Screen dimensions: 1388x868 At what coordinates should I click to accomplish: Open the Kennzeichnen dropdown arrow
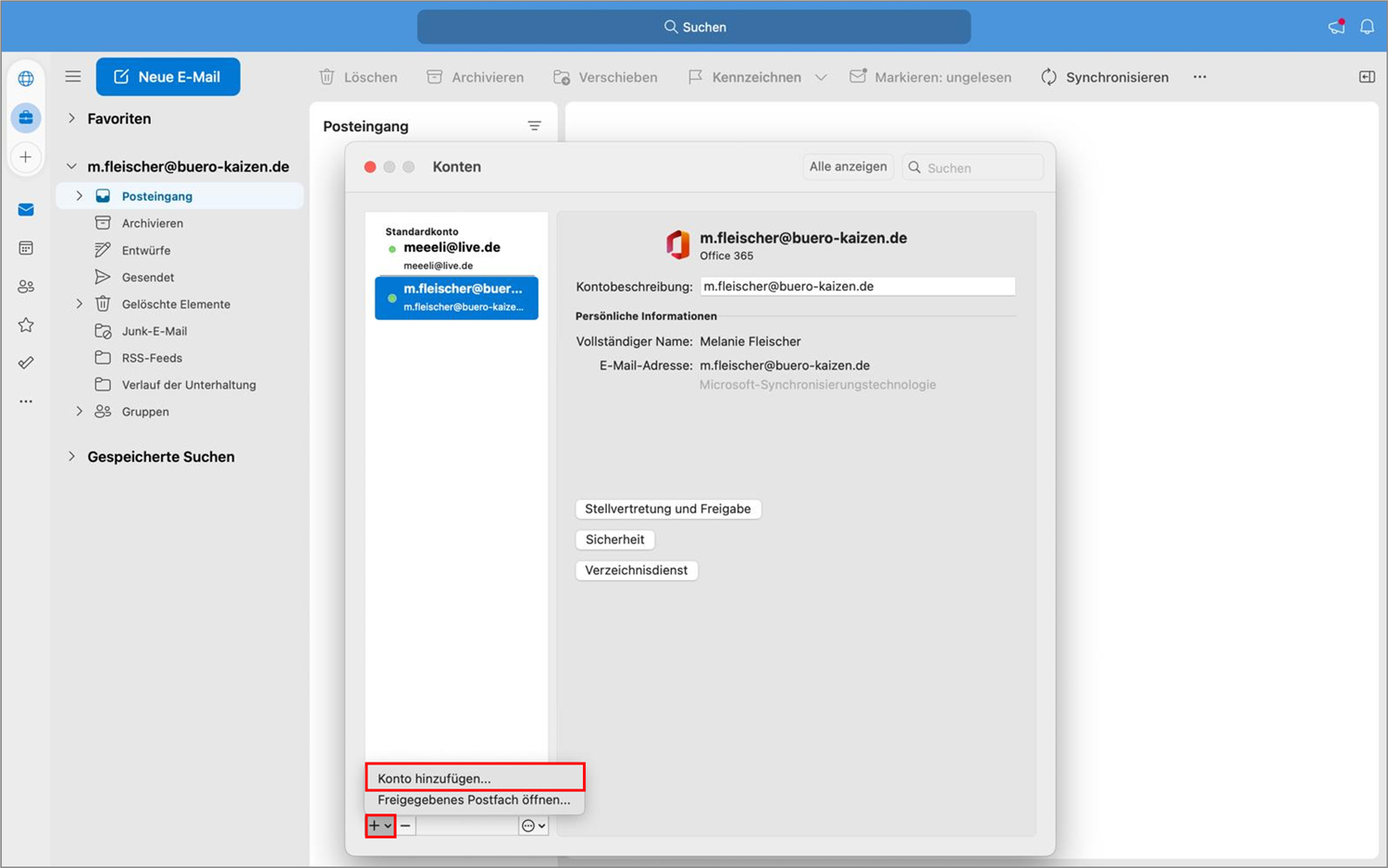[822, 78]
